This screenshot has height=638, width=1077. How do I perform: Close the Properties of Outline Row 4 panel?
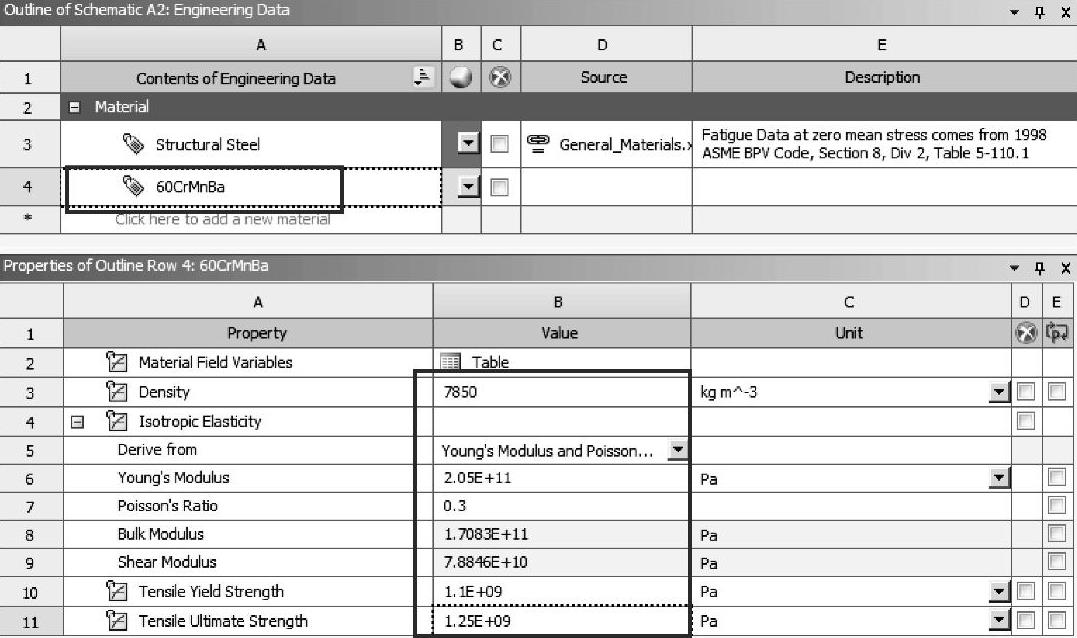1065,267
